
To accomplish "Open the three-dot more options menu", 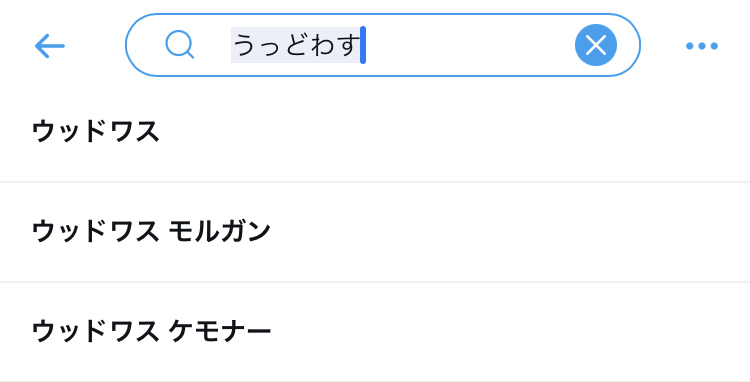I will [702, 46].
